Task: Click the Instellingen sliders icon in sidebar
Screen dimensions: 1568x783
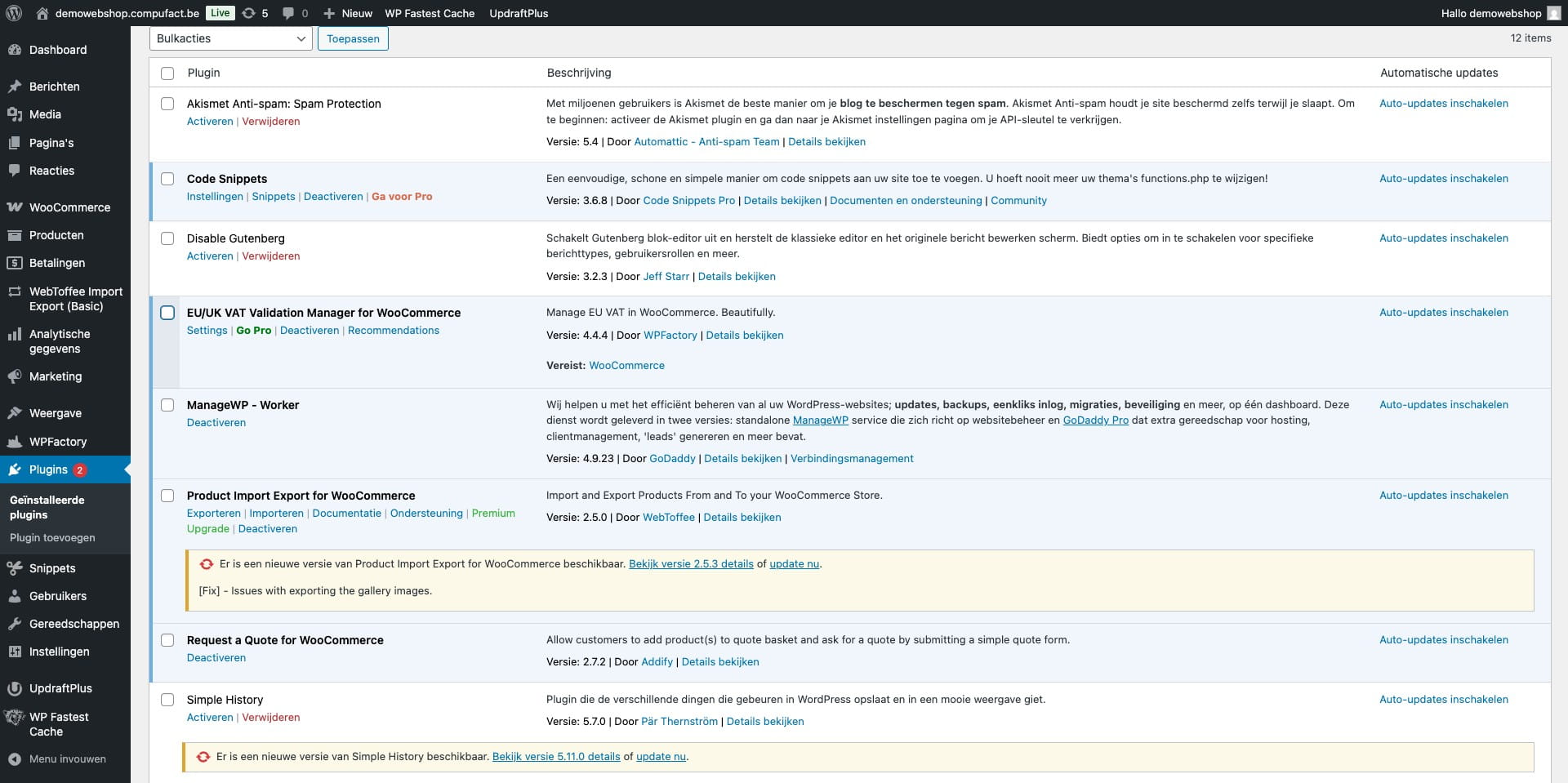Action: coord(15,652)
